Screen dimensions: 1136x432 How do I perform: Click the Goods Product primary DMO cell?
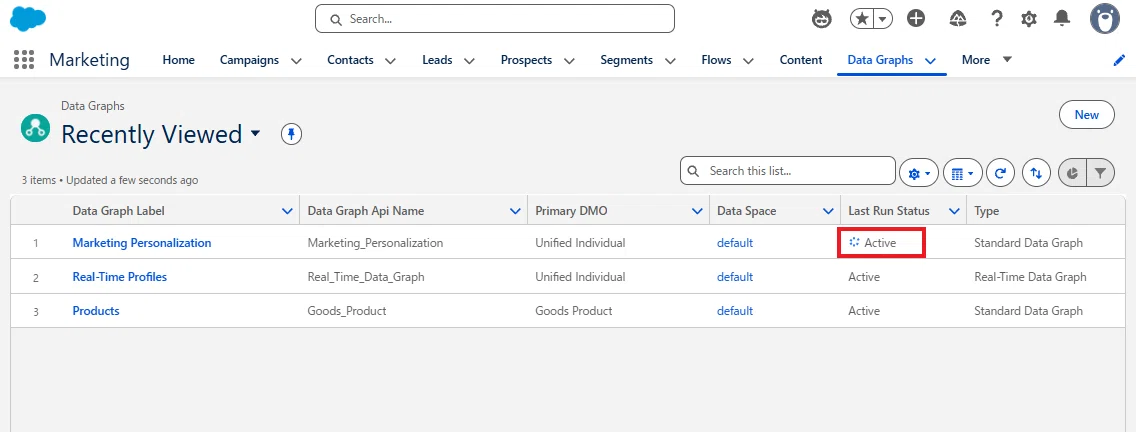pyautogui.click(x=574, y=311)
